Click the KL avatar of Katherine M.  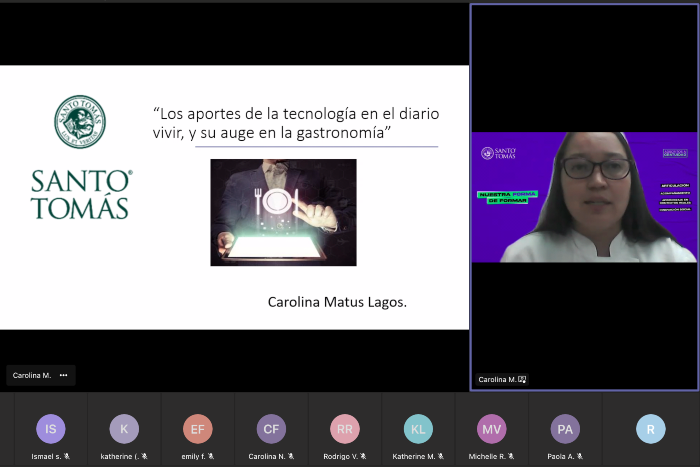pyautogui.click(x=418, y=429)
